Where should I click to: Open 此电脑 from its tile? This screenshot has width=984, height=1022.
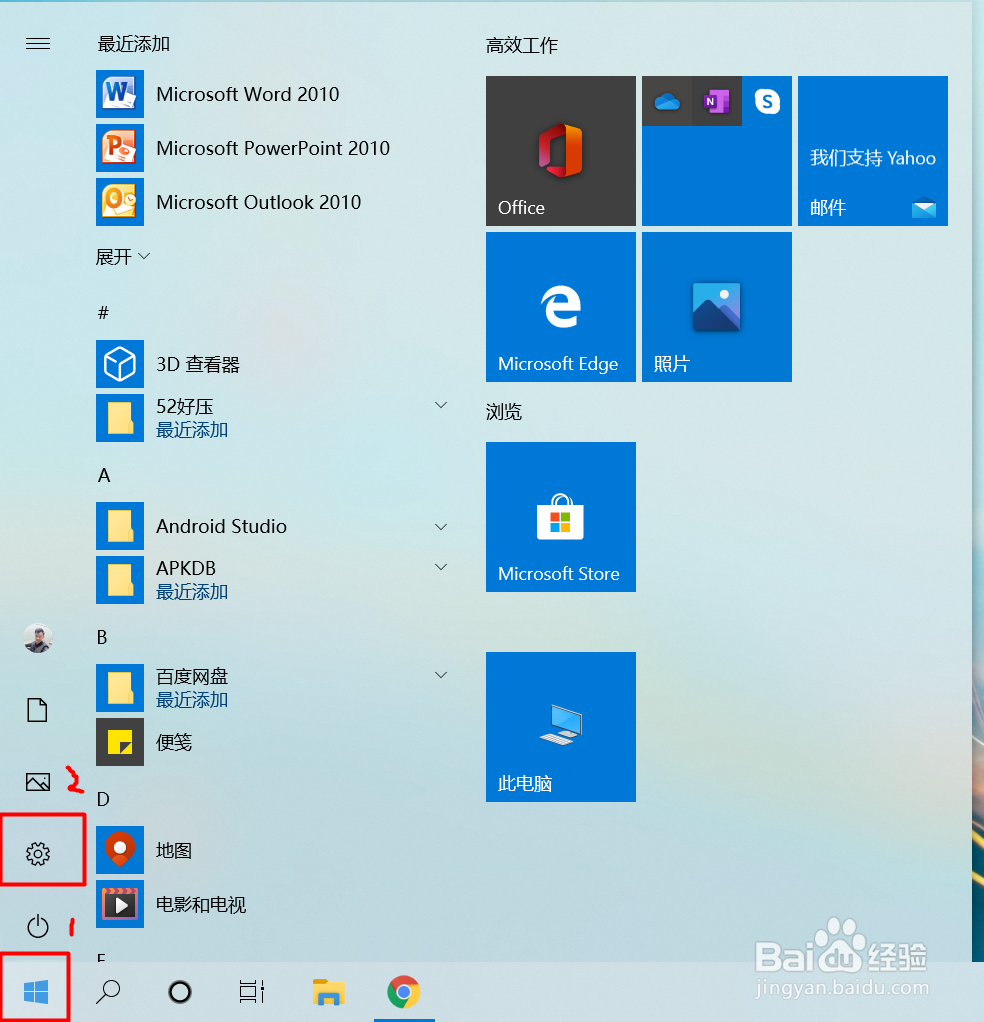tap(559, 726)
